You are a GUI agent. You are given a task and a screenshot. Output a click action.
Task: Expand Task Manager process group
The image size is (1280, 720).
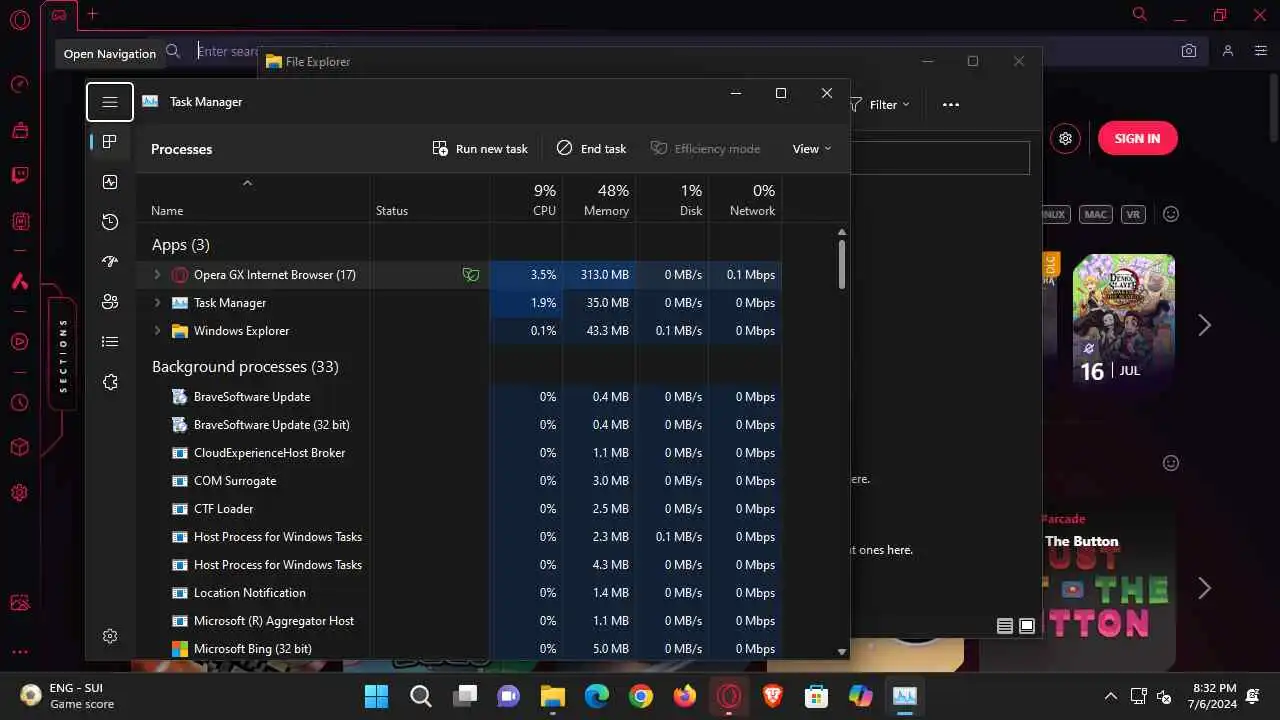(x=157, y=302)
